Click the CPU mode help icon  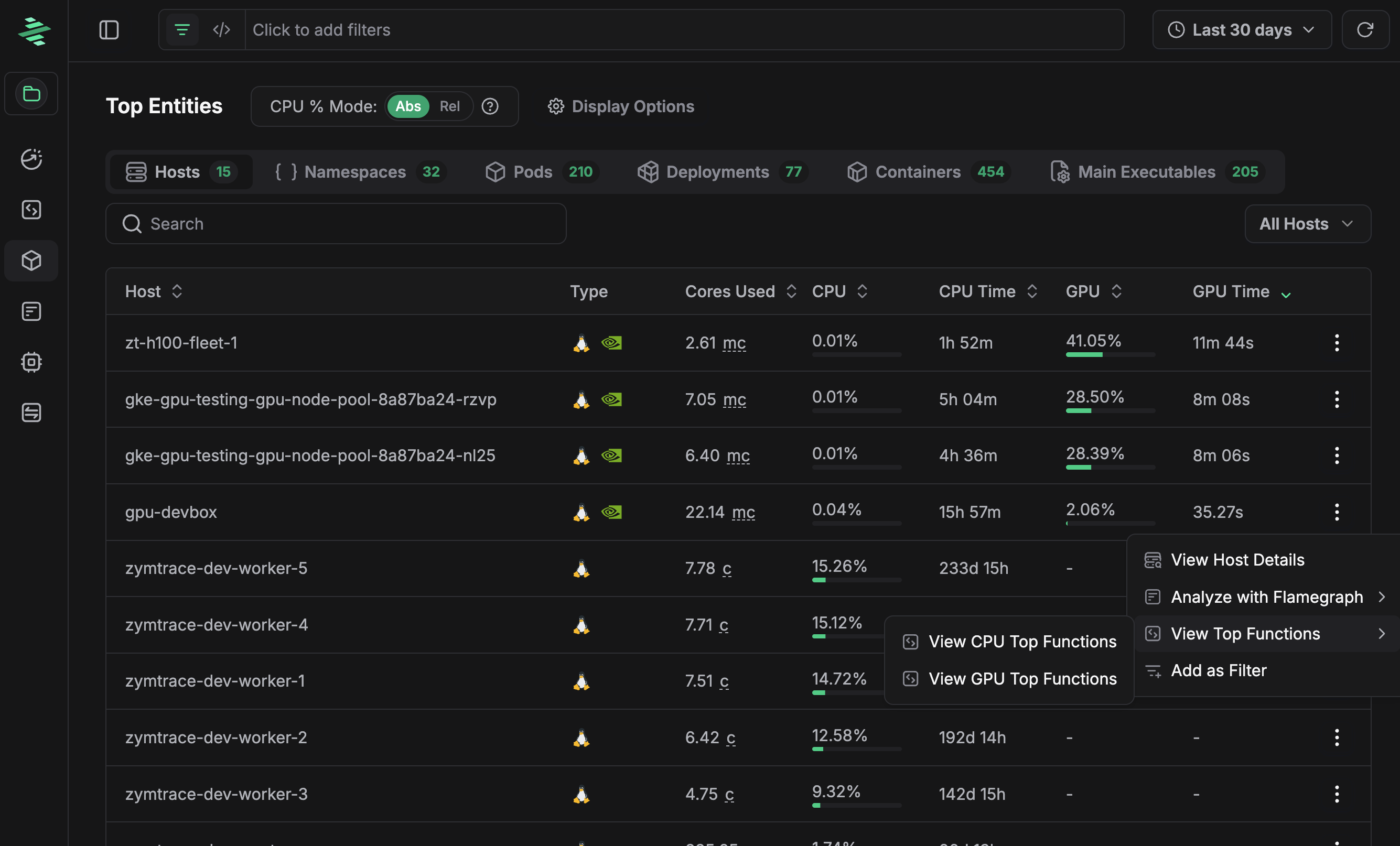click(490, 106)
